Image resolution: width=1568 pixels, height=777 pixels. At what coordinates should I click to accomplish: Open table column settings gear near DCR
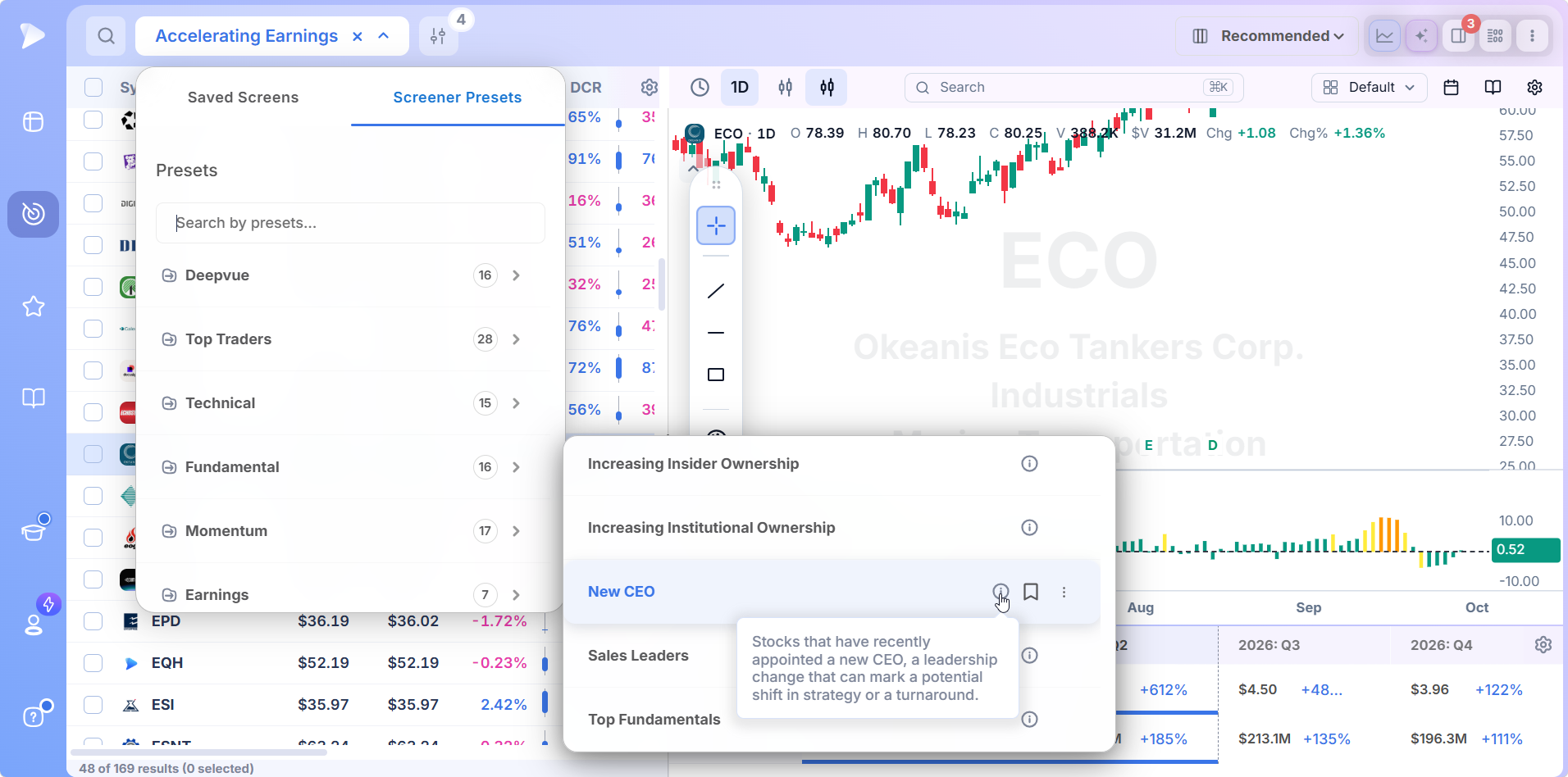(x=650, y=88)
